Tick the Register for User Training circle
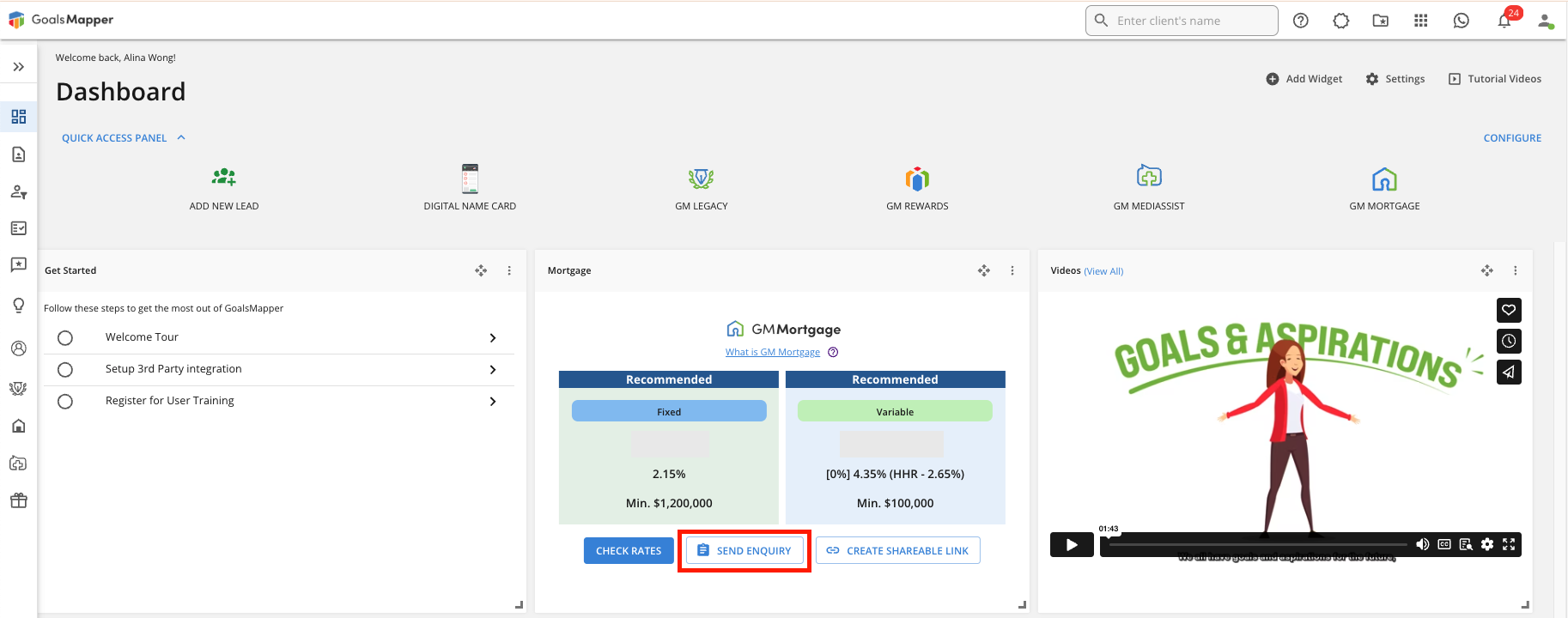This screenshot has height=618, width=1568. (x=65, y=402)
